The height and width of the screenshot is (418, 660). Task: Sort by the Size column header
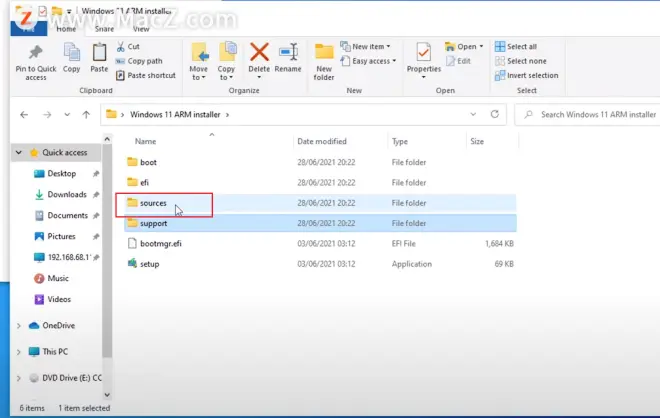coord(477,141)
